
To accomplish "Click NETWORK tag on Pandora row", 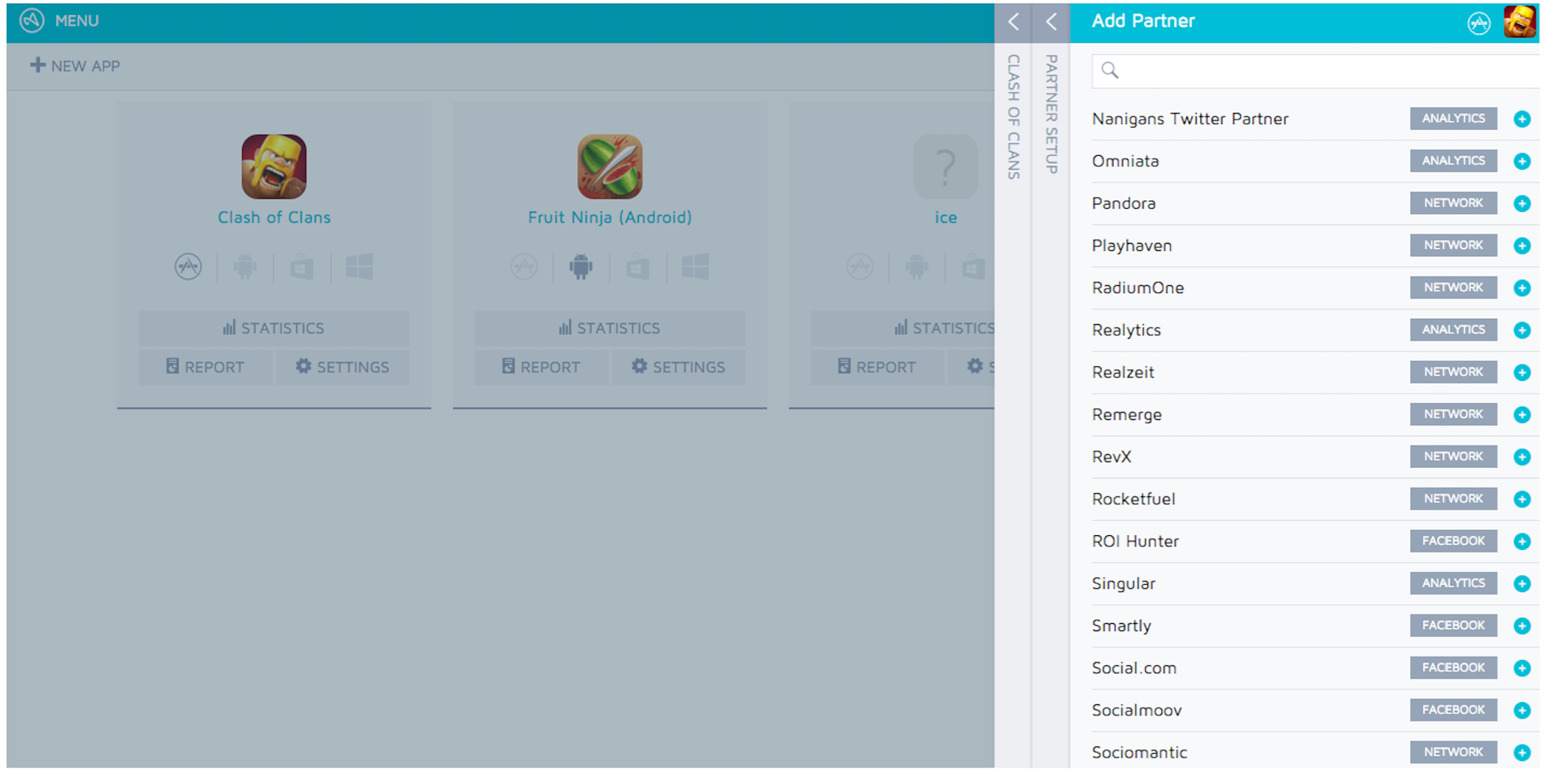I will pyautogui.click(x=1454, y=203).
